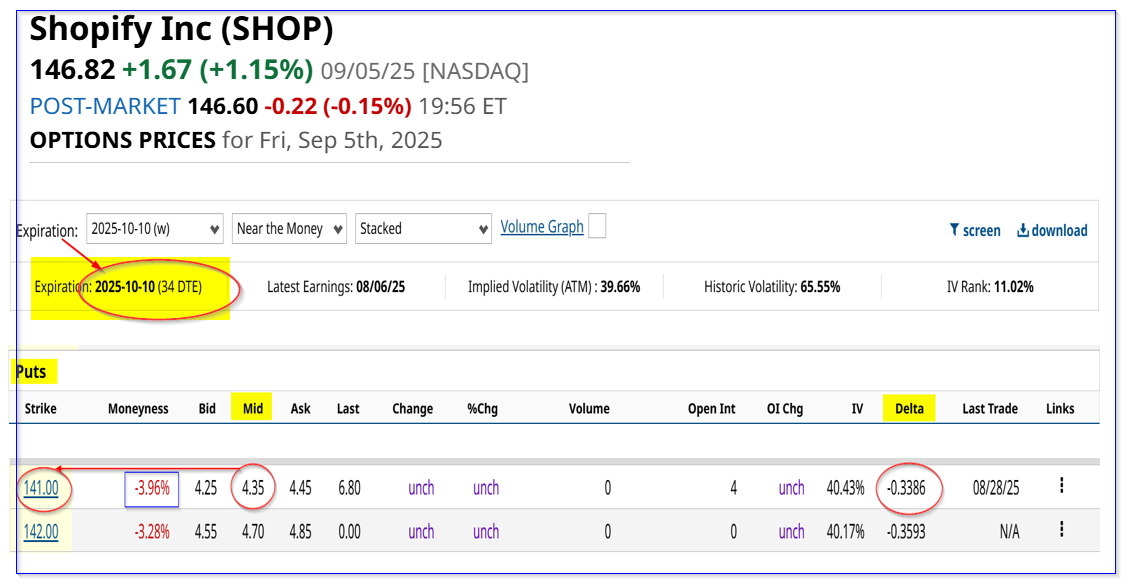Sort by Bid column header
Screen dimensions: 1129x581
coord(207,409)
